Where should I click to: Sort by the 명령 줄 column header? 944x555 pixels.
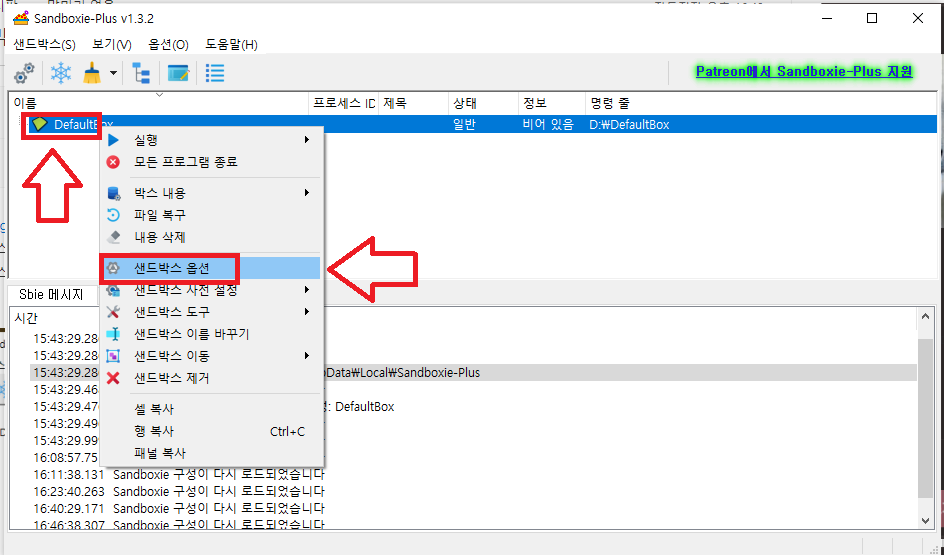coord(761,103)
